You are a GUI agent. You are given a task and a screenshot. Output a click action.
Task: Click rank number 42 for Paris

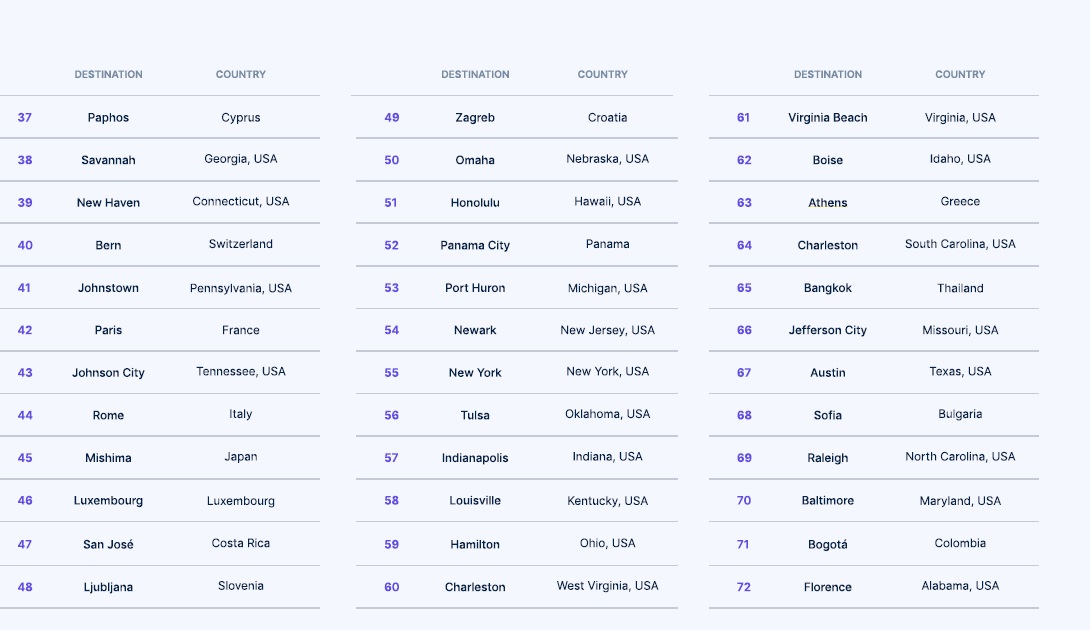tap(25, 330)
